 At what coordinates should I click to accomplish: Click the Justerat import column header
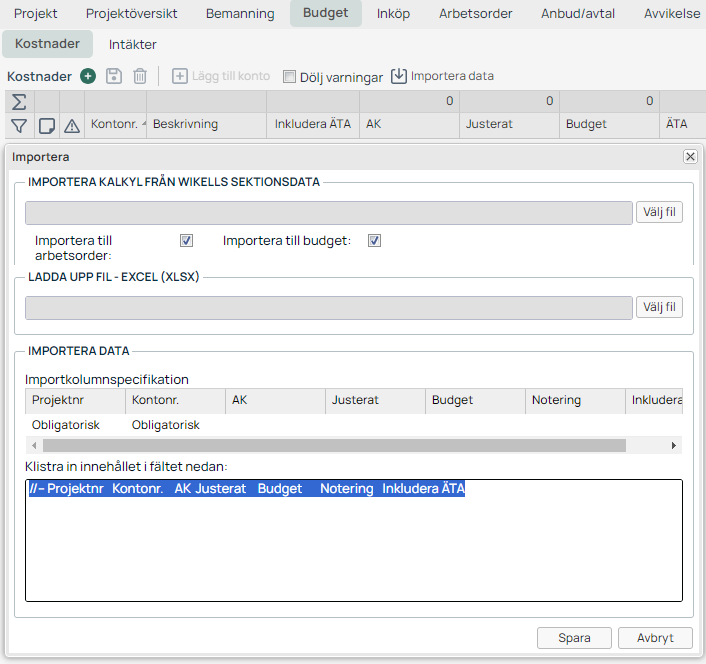point(375,400)
